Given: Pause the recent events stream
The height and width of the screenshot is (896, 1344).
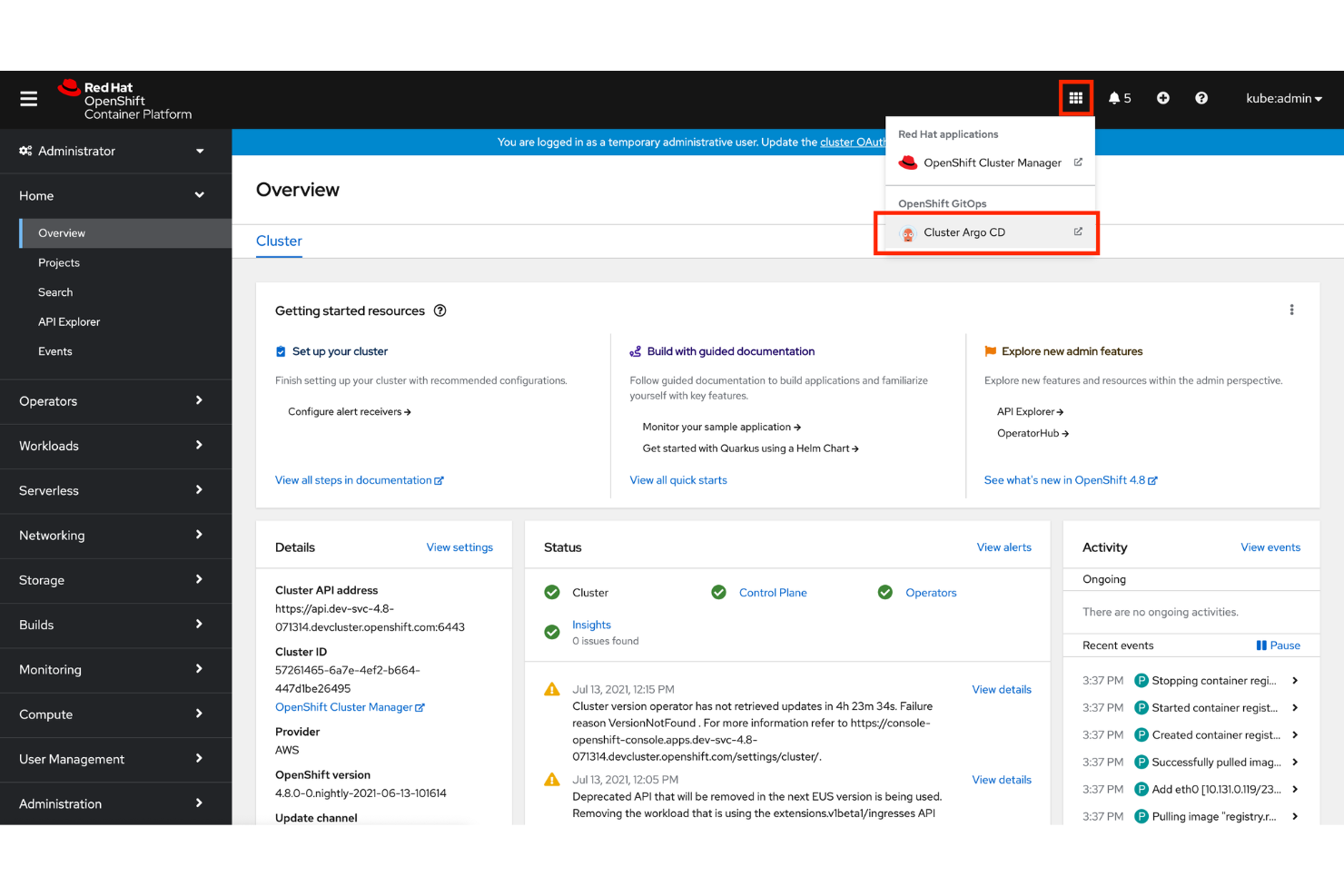Looking at the screenshot, I should click(x=1278, y=645).
